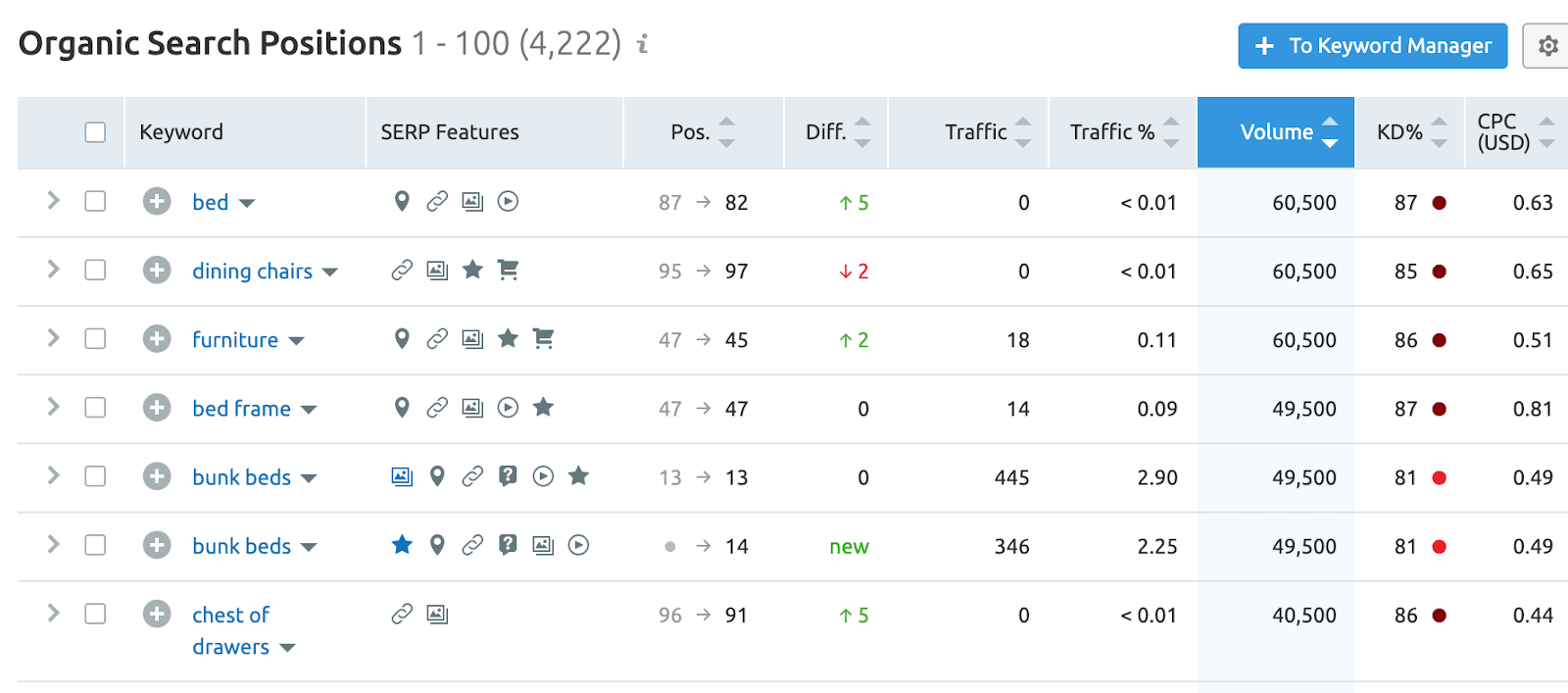Viewport: 1568px width, 693px height.
Task: Open dropdown arrow next to 'dining chairs'
Action: pos(330,272)
